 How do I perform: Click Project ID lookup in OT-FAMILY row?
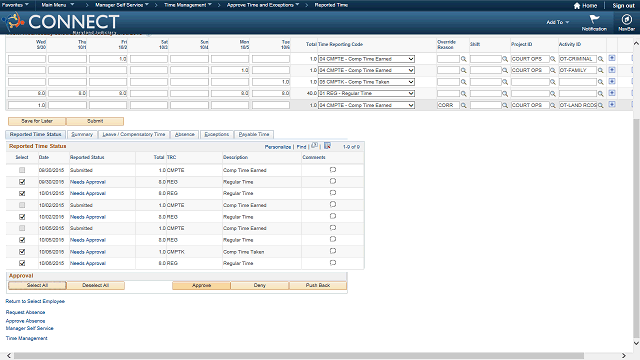[x=553, y=71]
